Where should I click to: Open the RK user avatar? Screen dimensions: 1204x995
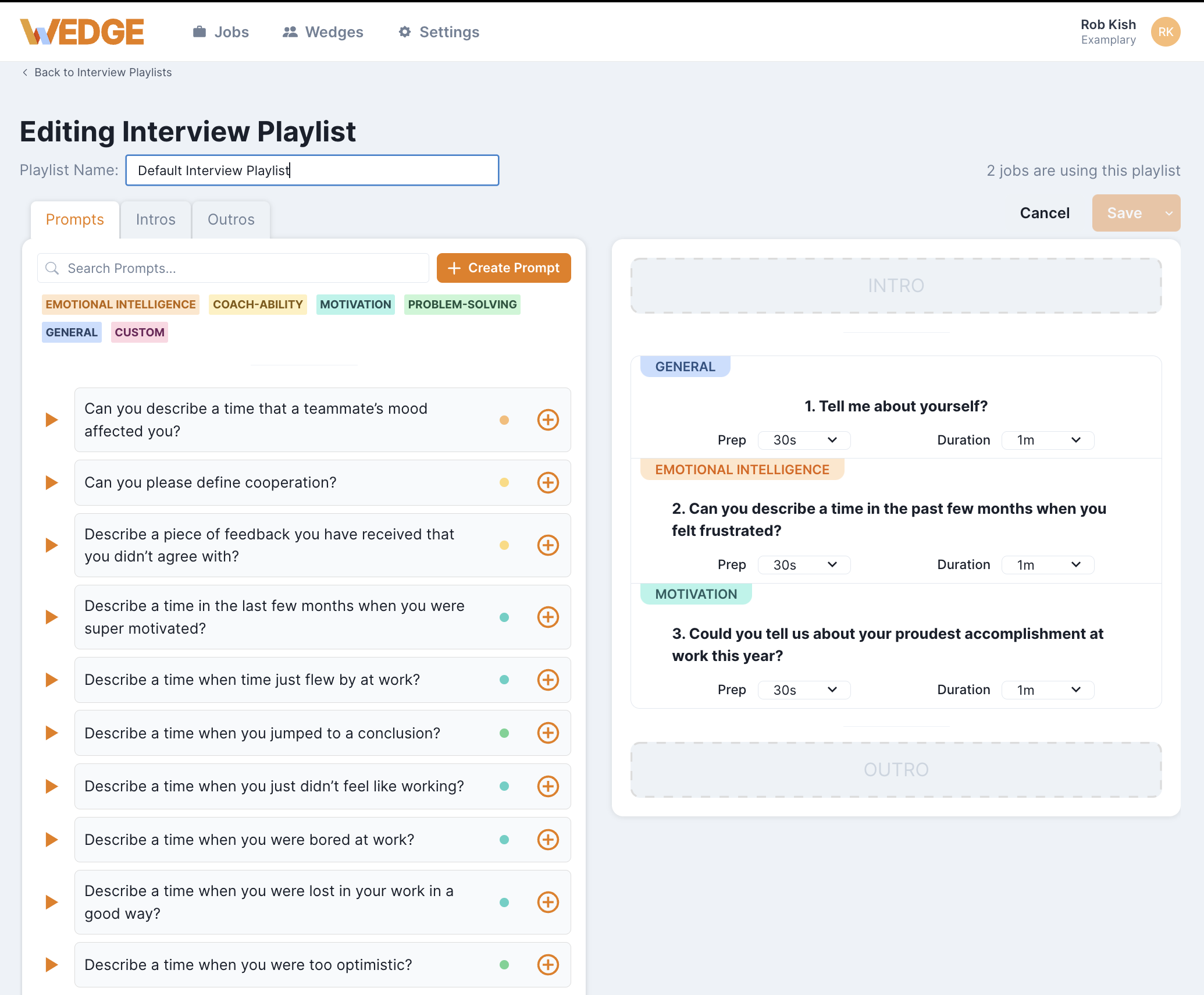coord(1166,32)
